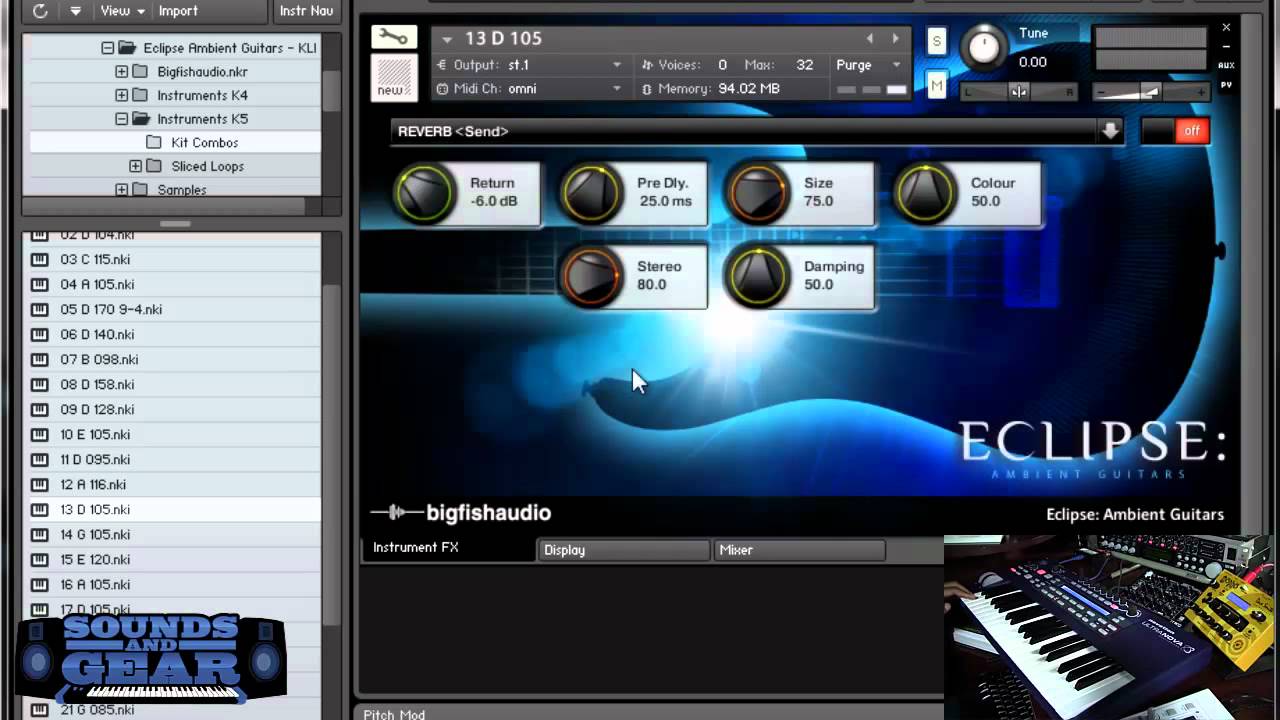Click the Colour knob

925,193
